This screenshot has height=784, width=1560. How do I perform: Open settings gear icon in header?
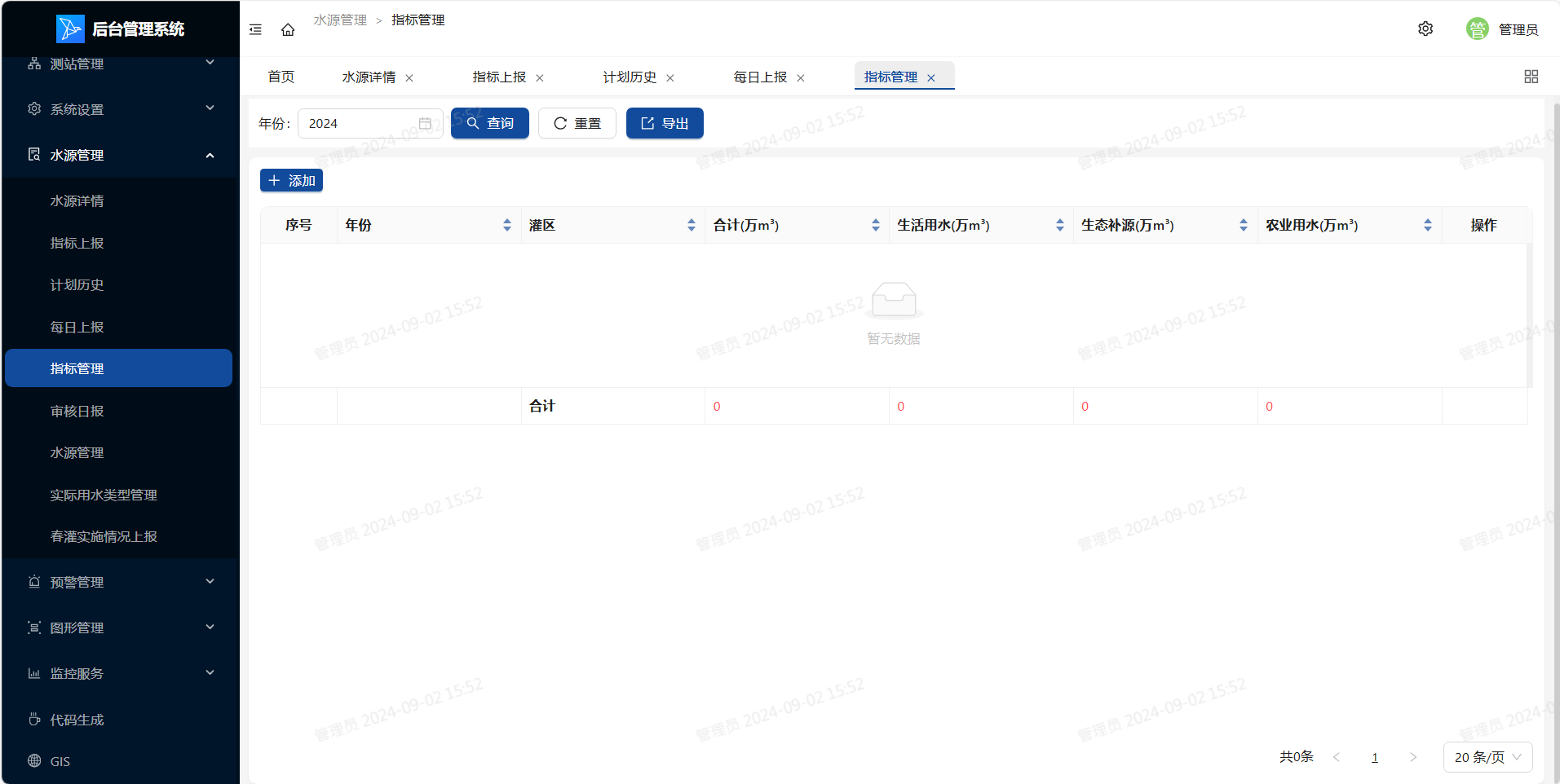[1425, 29]
